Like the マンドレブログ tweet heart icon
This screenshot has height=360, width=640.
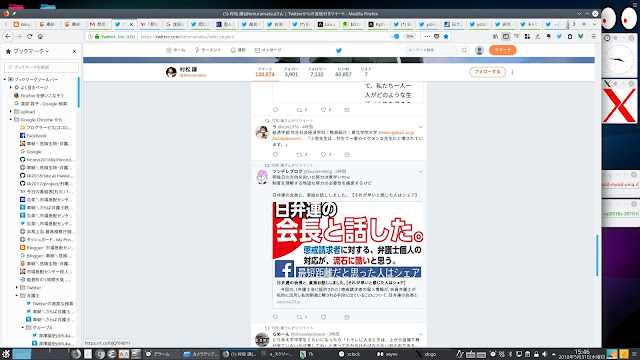[x=323, y=317]
